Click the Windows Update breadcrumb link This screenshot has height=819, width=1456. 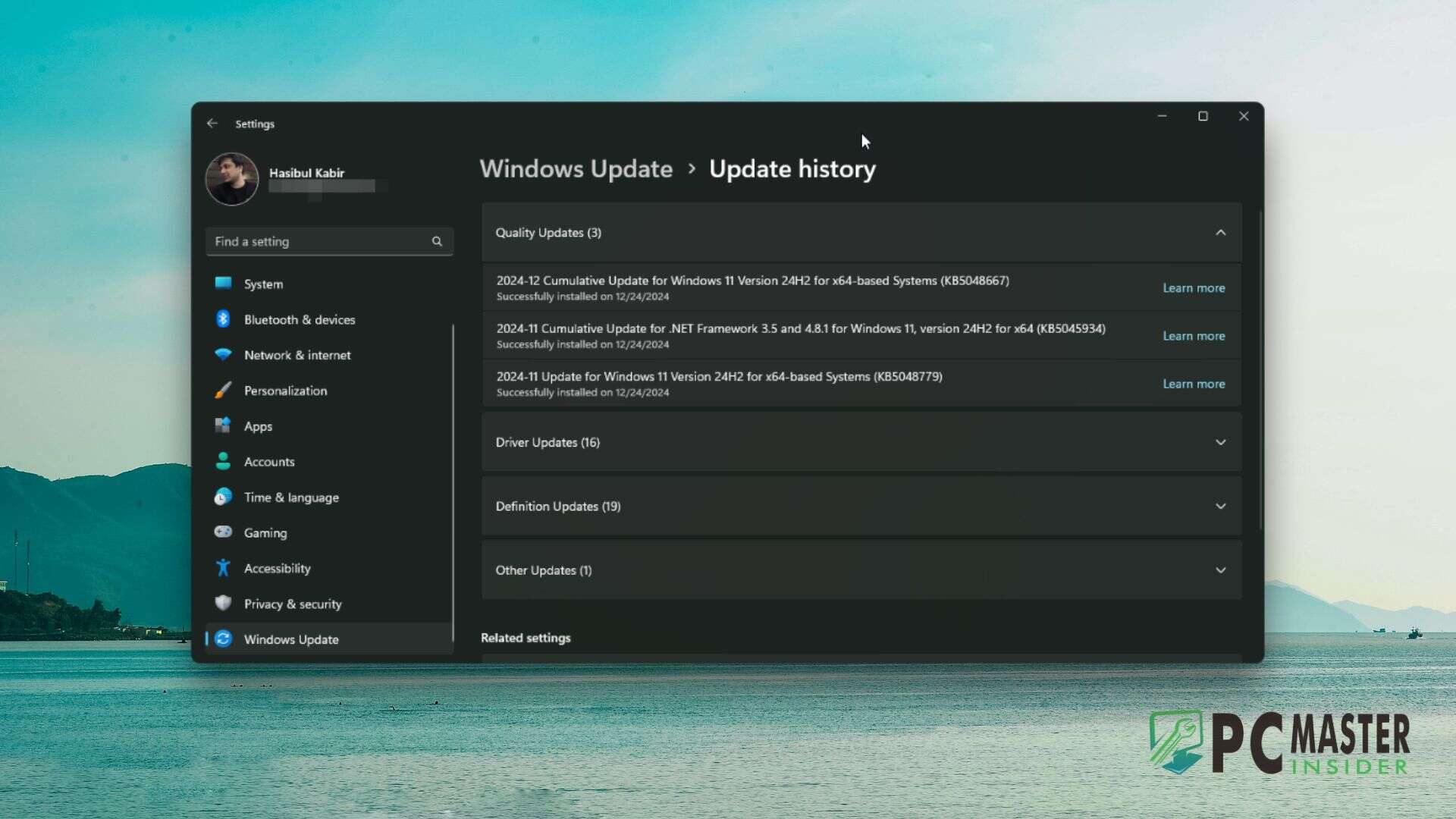tap(576, 169)
